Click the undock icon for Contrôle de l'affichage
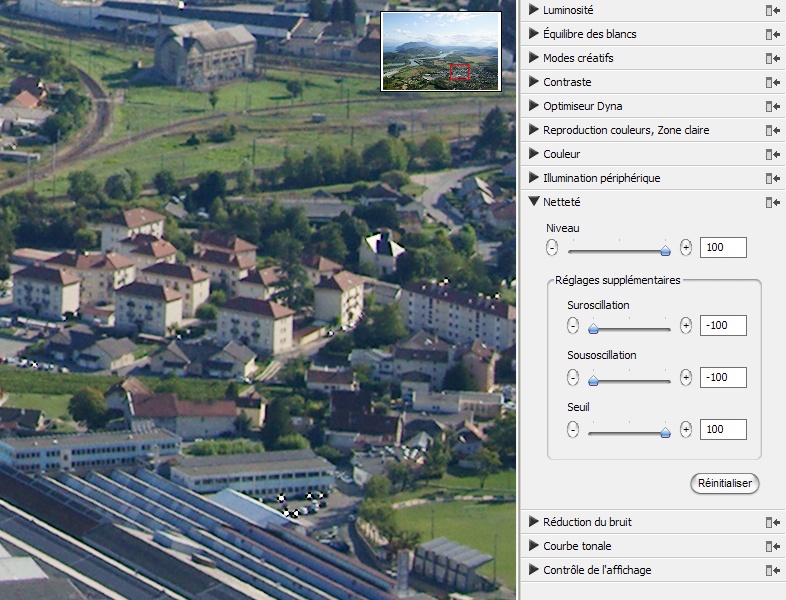 pyautogui.click(x=772, y=570)
